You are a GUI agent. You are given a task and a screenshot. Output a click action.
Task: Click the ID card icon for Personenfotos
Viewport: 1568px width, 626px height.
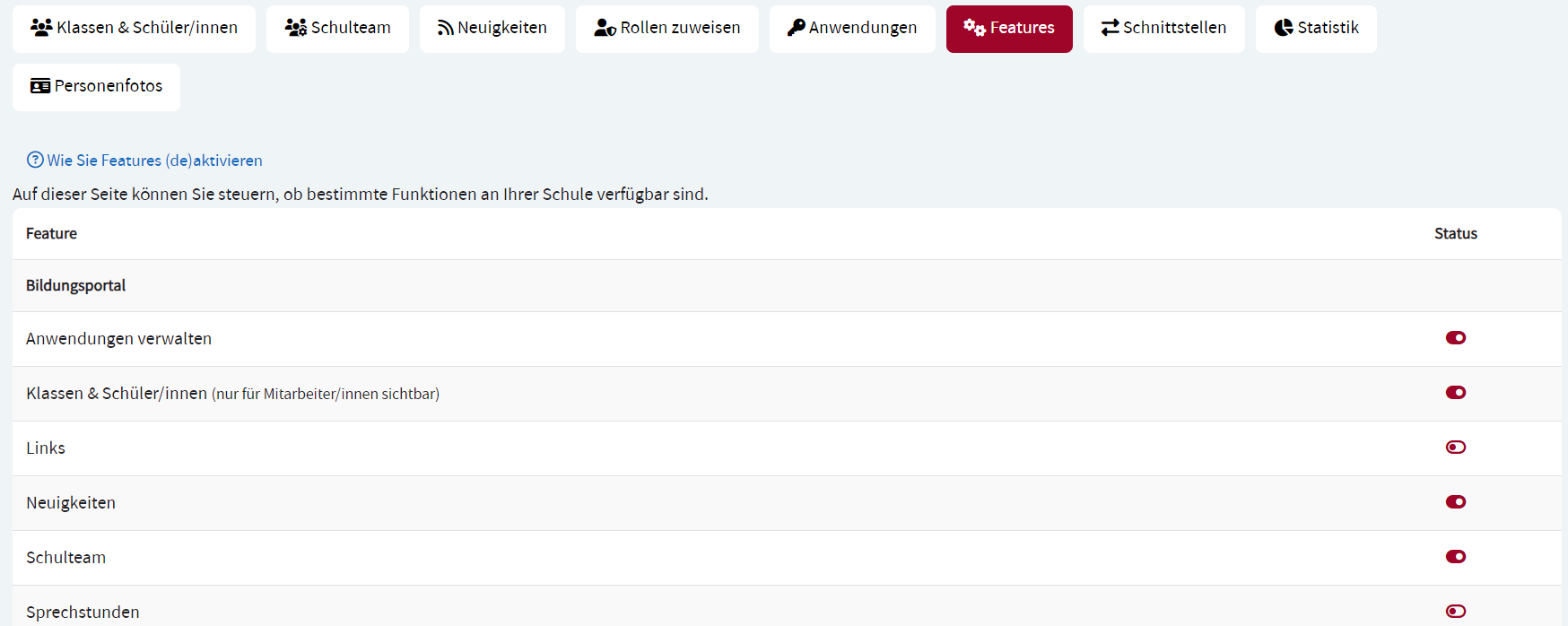[40, 86]
